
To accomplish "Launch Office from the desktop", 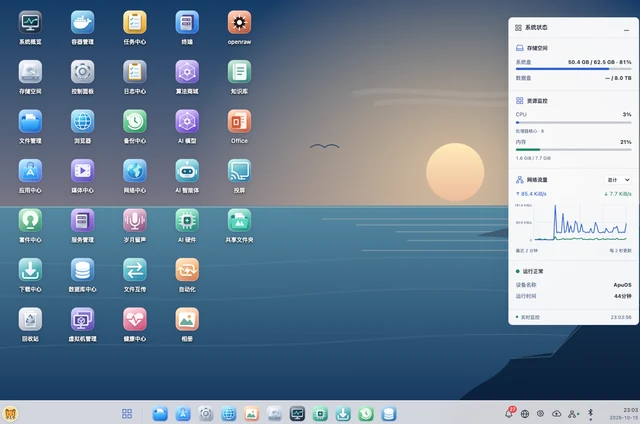I will [x=239, y=122].
